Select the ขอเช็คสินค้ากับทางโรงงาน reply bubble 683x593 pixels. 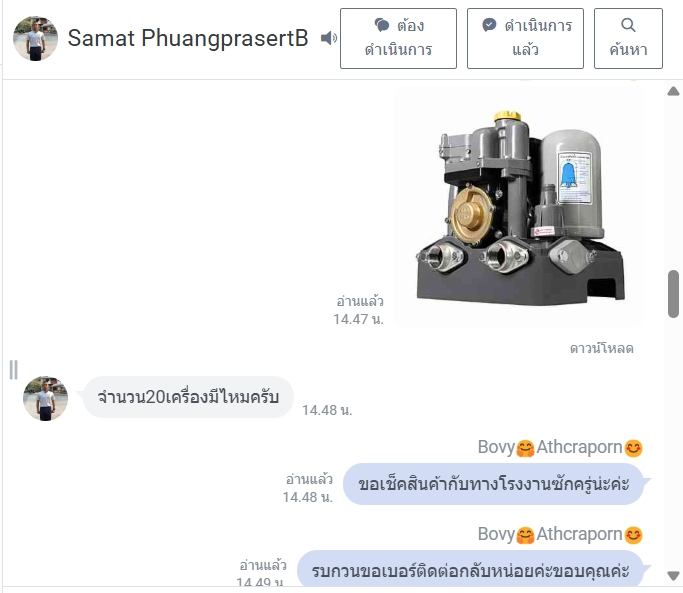pyautogui.click(x=494, y=484)
